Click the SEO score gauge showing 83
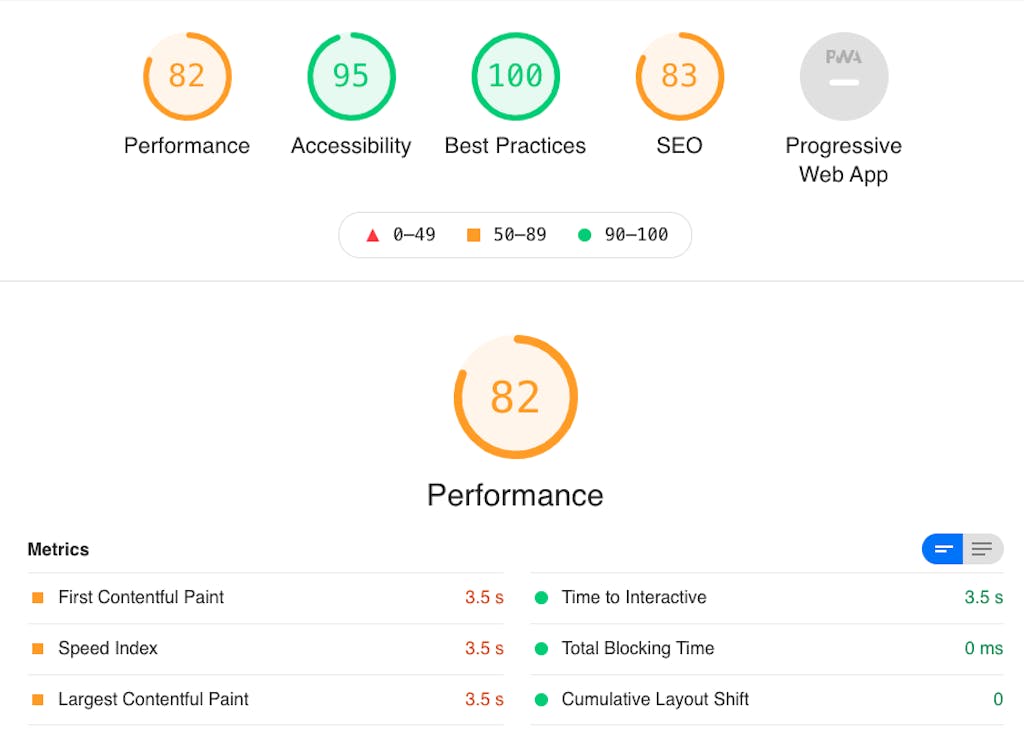The height and width of the screenshot is (733, 1024). [x=679, y=76]
